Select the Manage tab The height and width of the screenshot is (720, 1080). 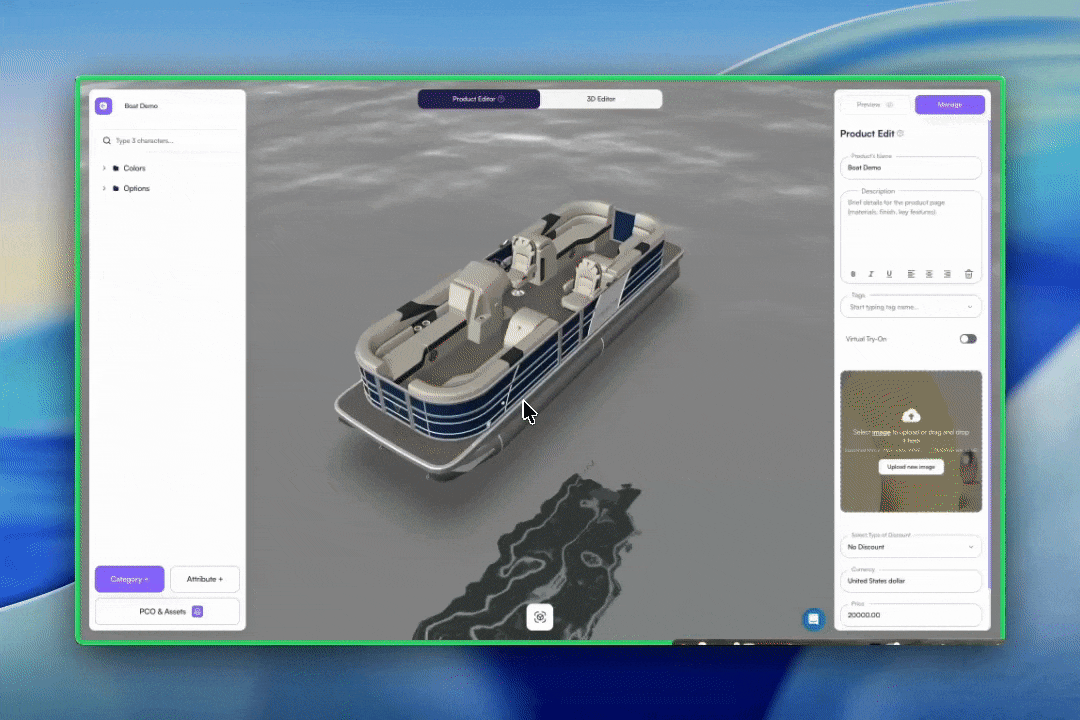[x=950, y=105]
